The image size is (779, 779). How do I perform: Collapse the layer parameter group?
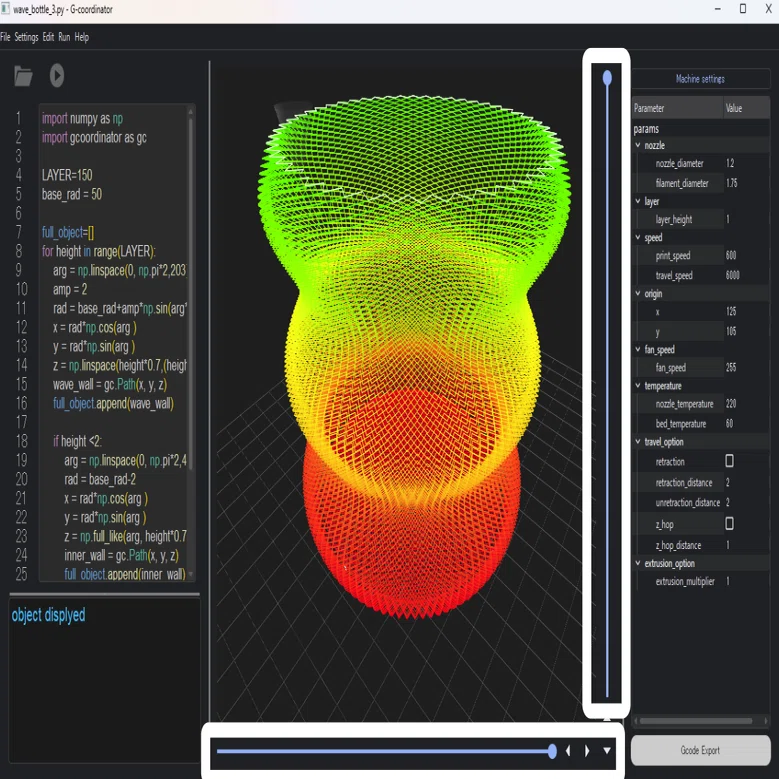pyautogui.click(x=638, y=201)
